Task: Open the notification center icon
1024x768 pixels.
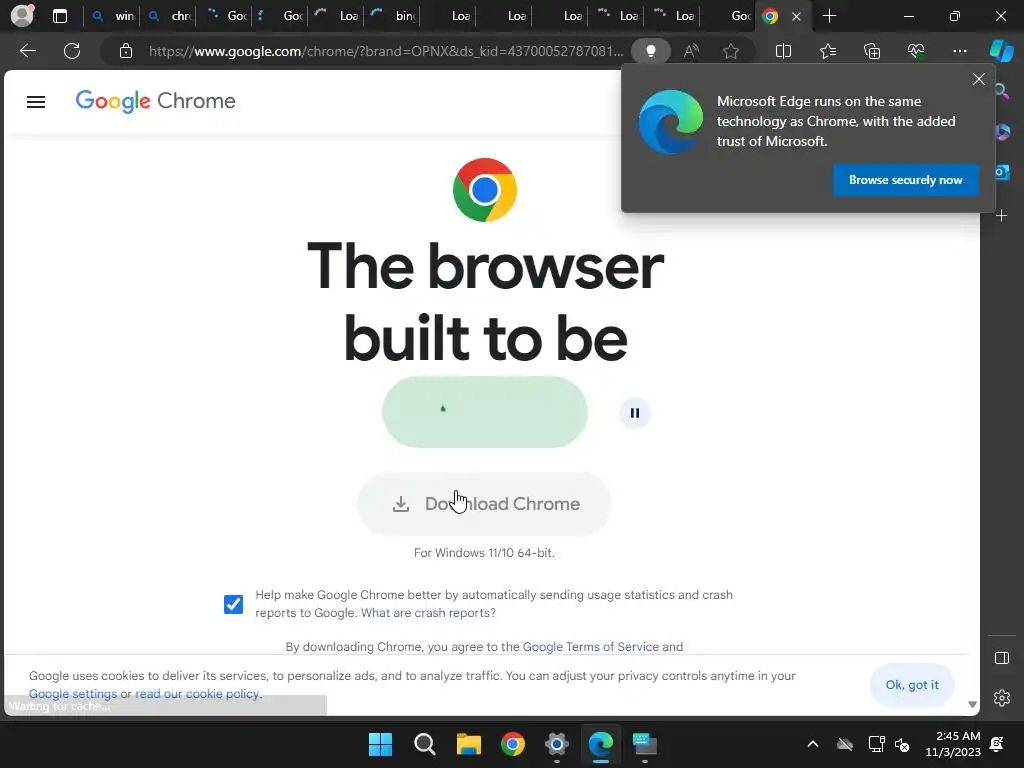Action: click(x=997, y=744)
